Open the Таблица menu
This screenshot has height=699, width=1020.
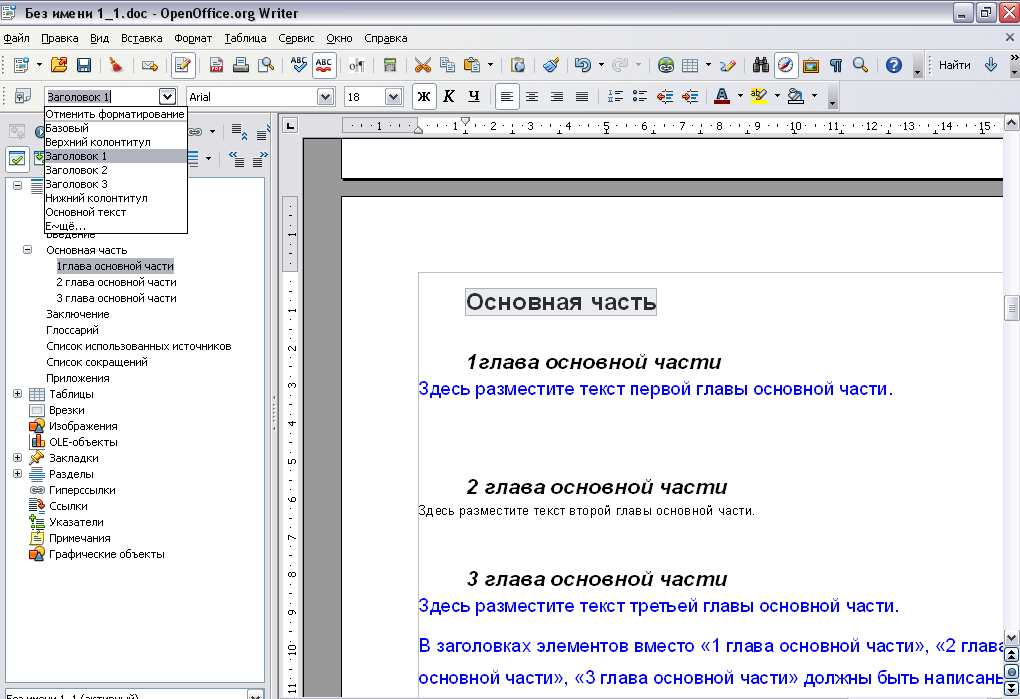click(245, 38)
